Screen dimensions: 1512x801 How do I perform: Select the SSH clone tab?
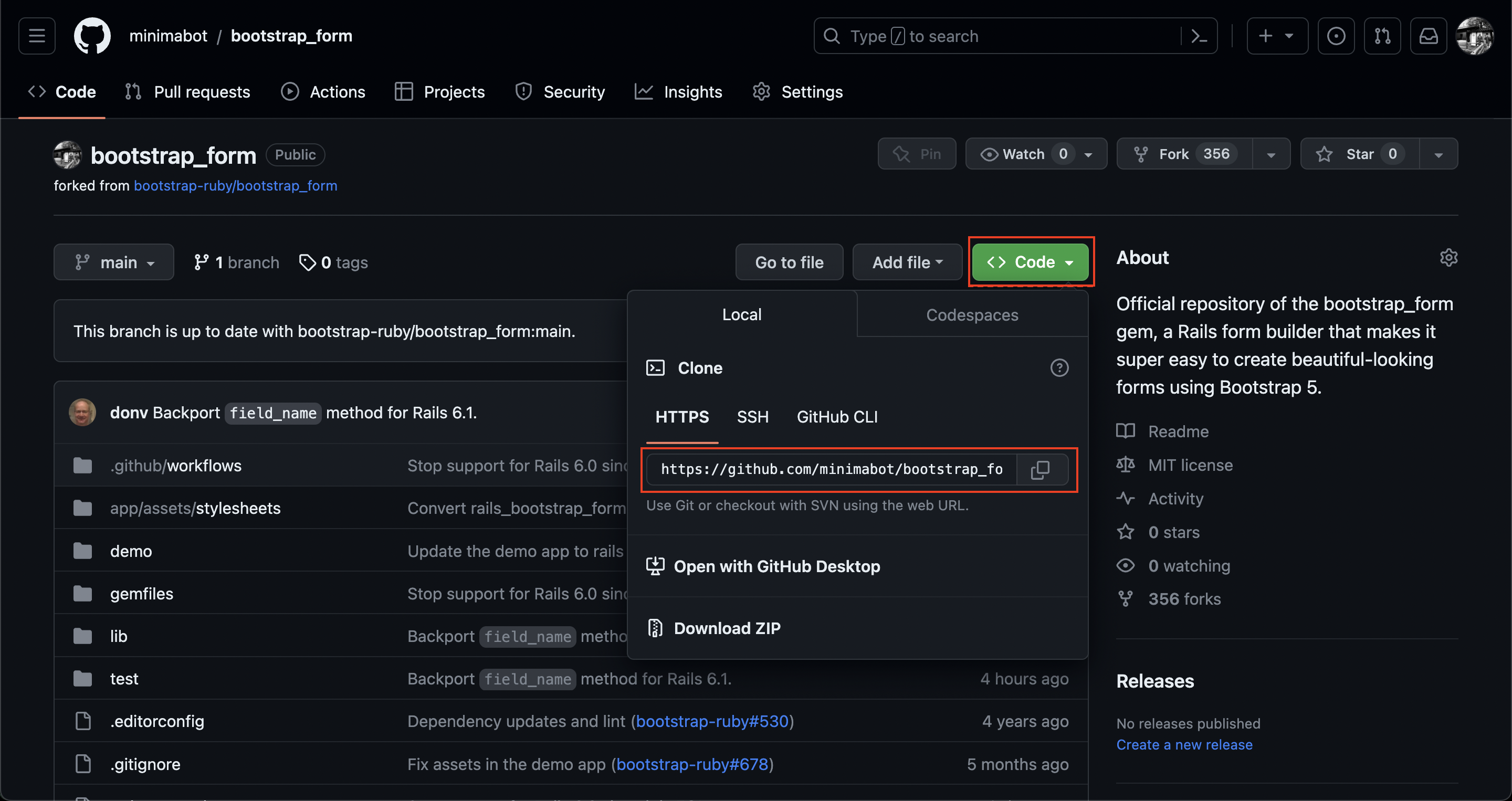752,417
